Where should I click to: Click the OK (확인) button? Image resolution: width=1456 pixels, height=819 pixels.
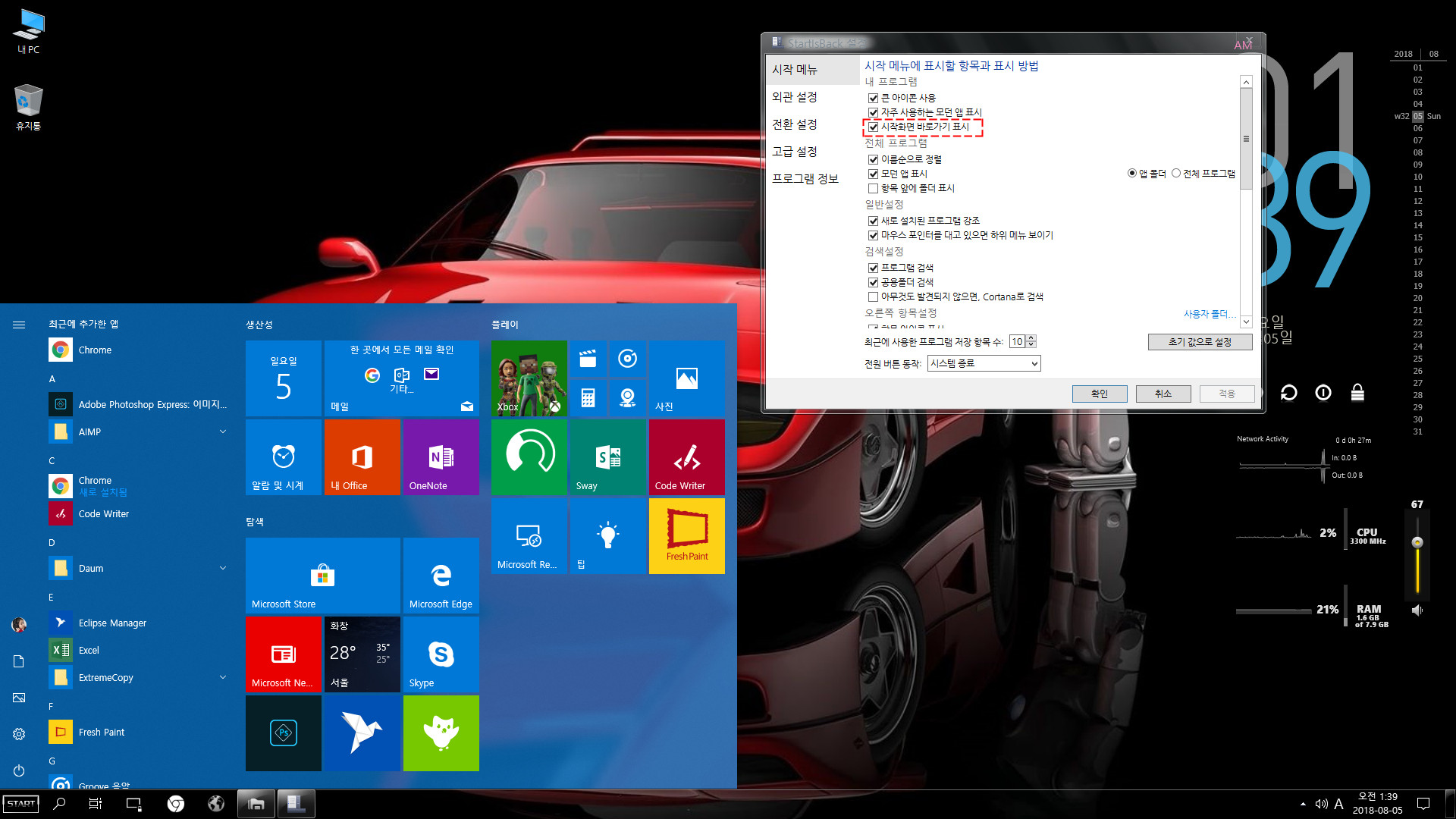coord(1100,394)
